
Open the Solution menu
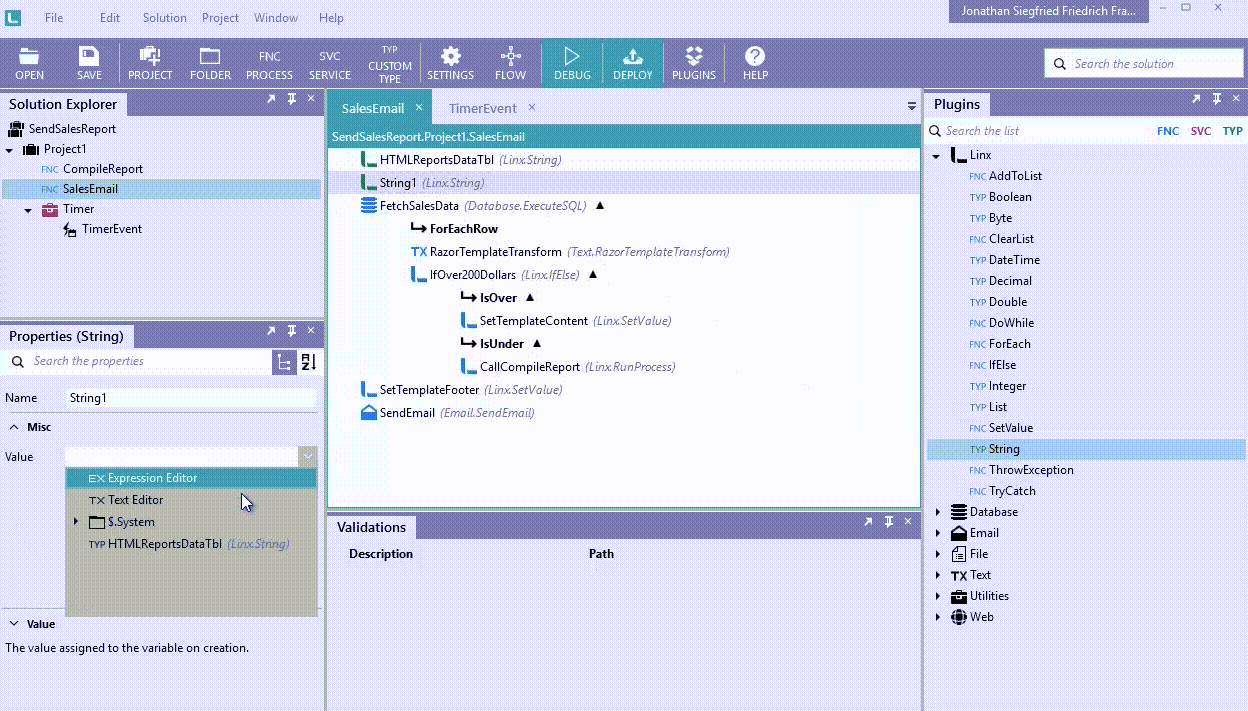click(x=164, y=18)
